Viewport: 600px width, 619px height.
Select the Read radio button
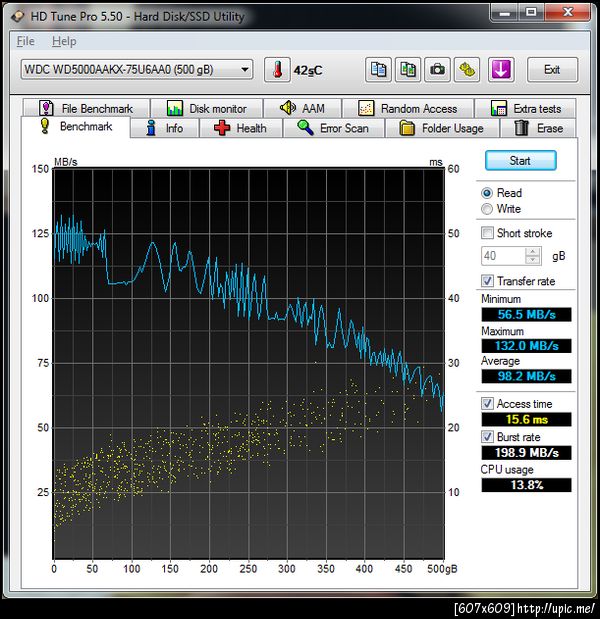click(x=487, y=193)
